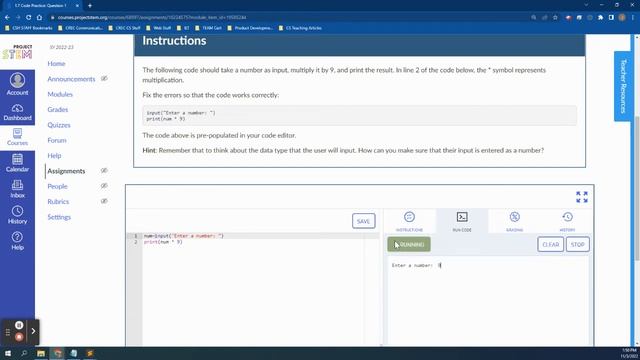Open the Help question mark icon
Screen dimensions: 640x360
pyautogui.click(x=17, y=241)
